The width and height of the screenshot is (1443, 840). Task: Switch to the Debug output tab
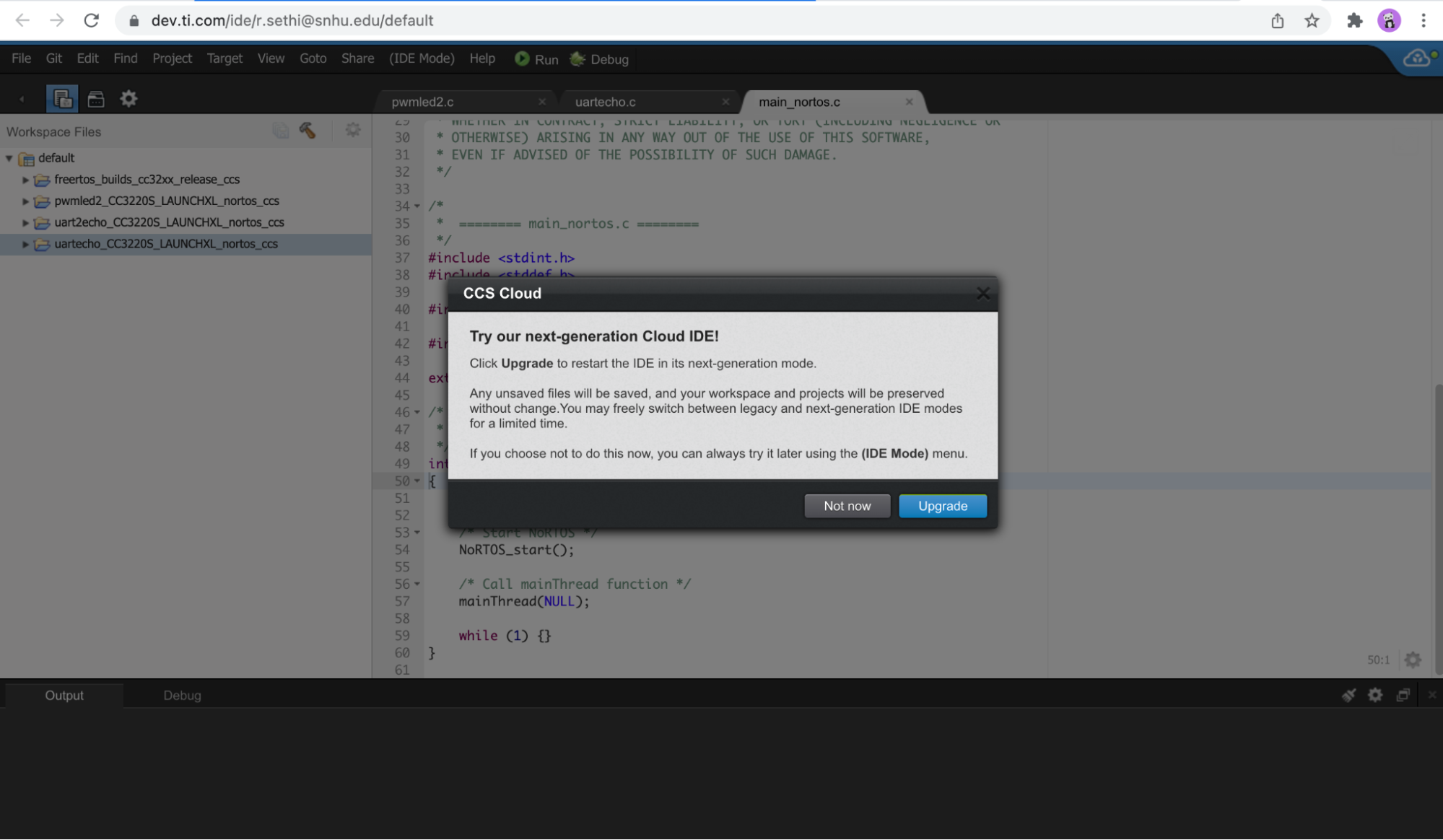pyautogui.click(x=182, y=695)
